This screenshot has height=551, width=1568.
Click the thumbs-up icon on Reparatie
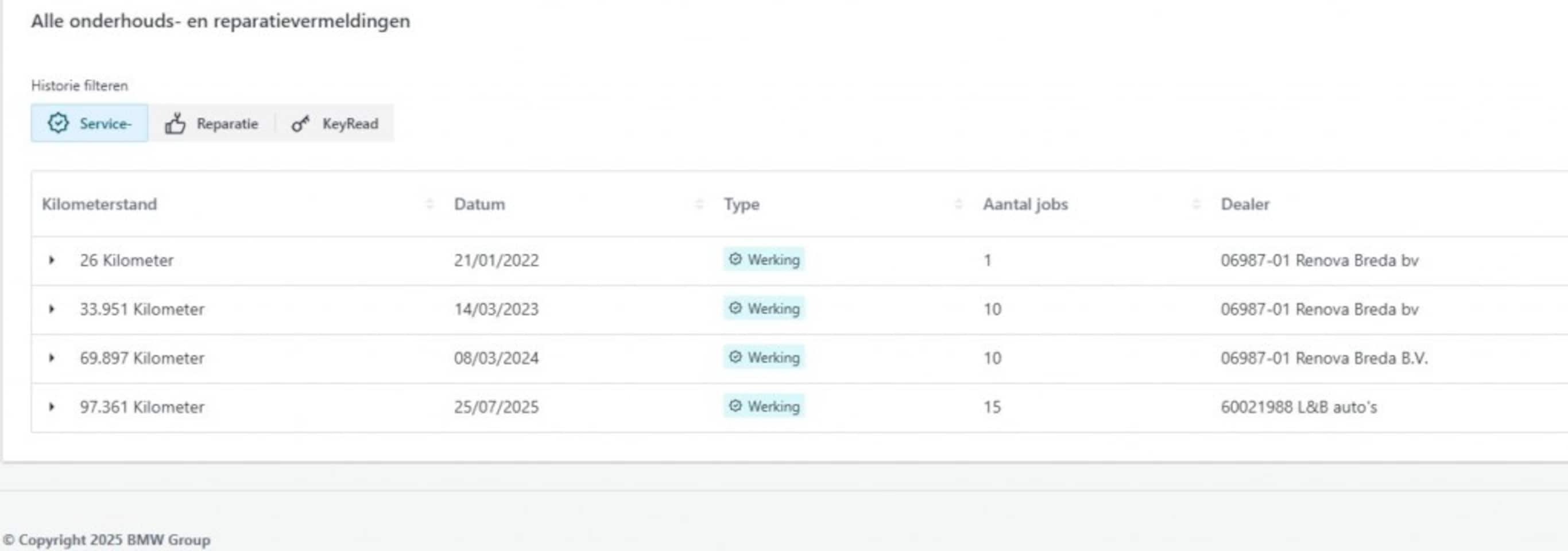[175, 123]
